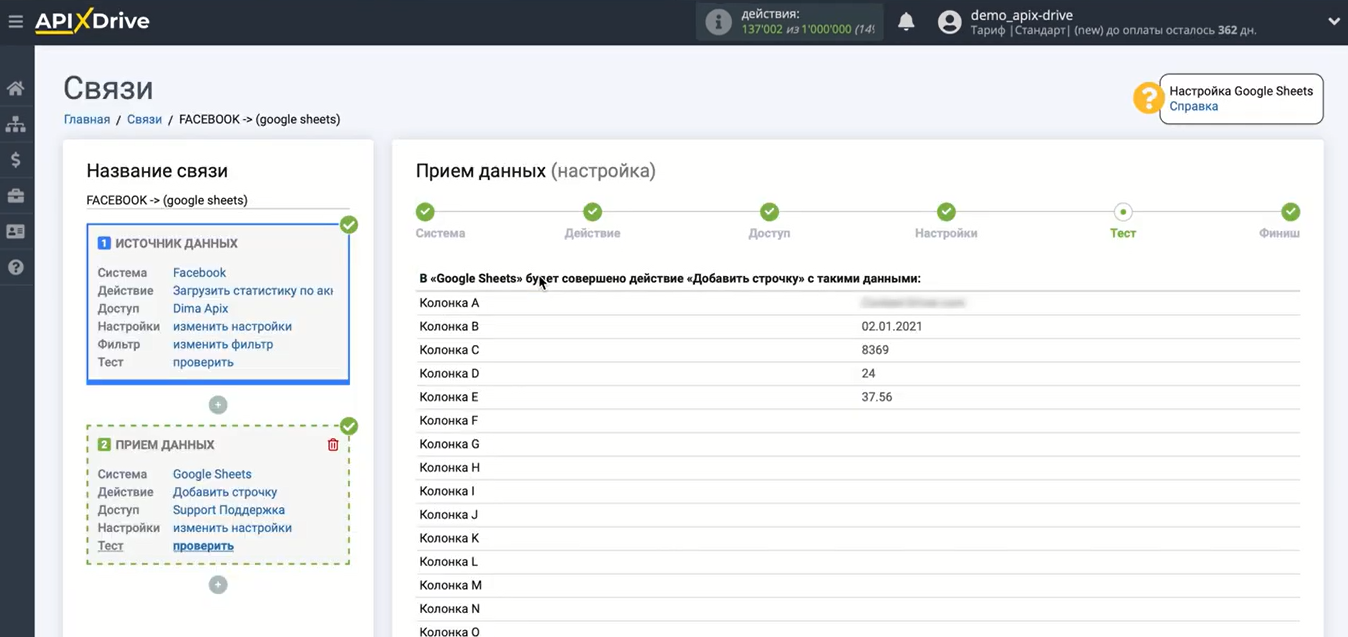The width and height of the screenshot is (1348, 637).
Task: Click the ApiX-Drive logo
Action: pos(92,21)
